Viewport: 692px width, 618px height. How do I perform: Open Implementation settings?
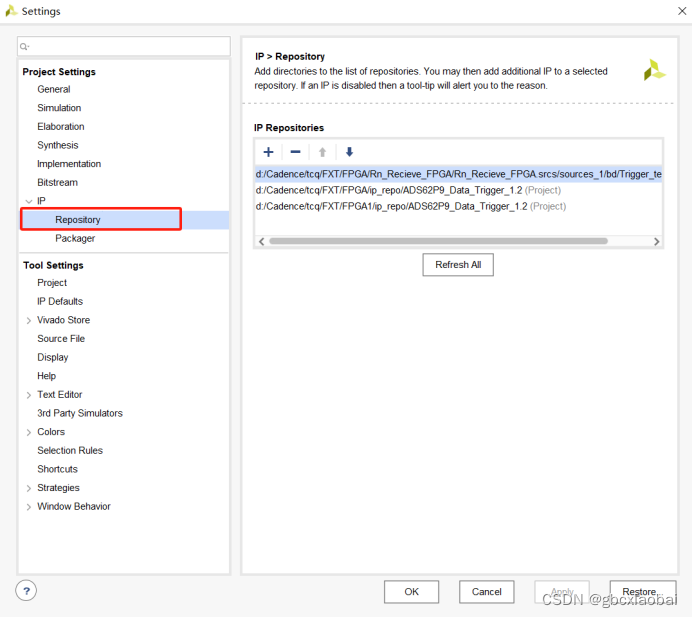coord(69,164)
